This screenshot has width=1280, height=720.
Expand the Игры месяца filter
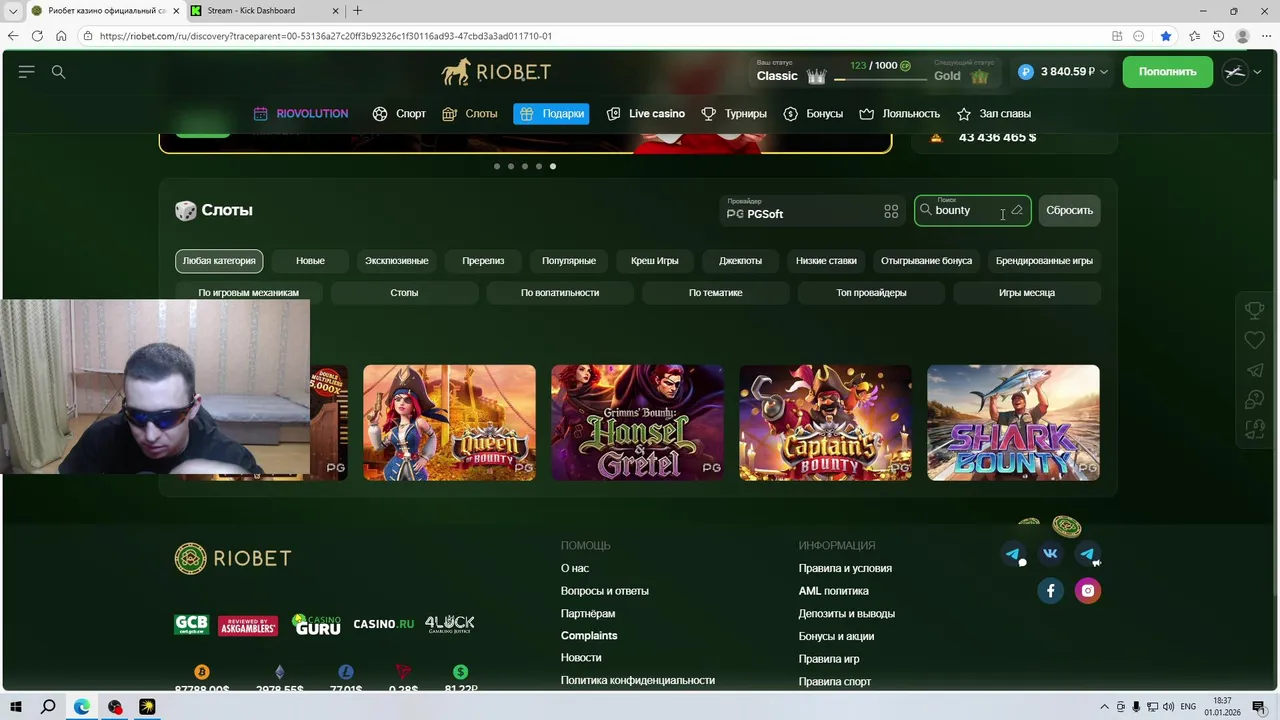point(1027,293)
